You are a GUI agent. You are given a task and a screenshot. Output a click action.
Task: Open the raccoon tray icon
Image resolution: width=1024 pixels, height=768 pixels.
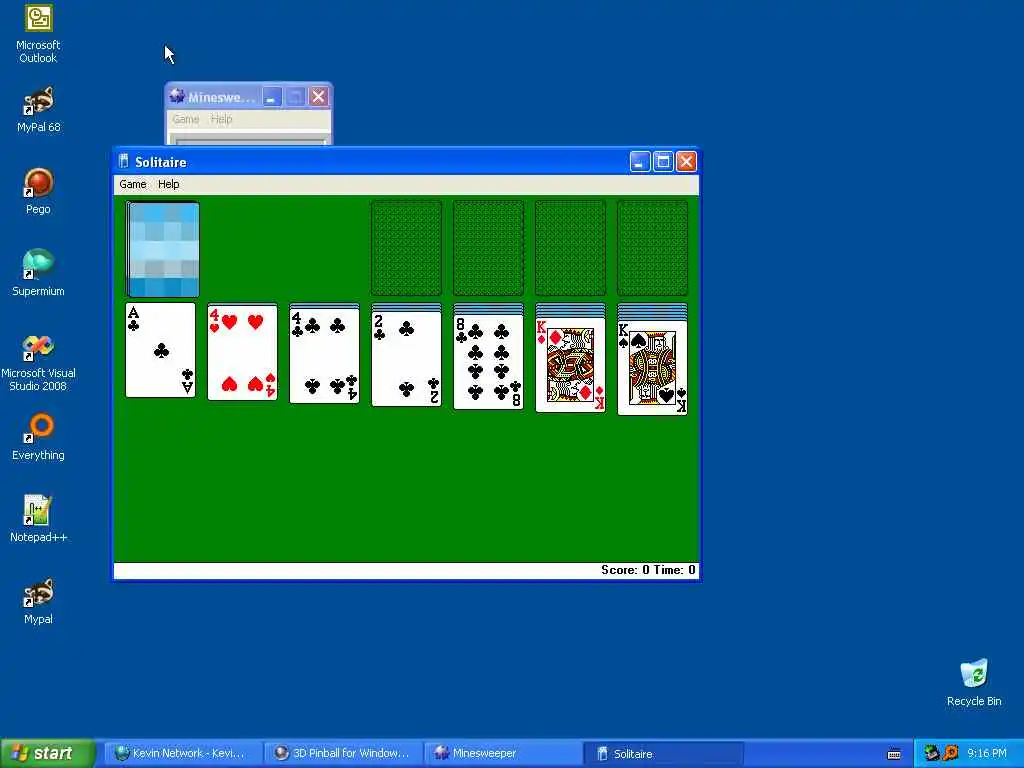click(x=931, y=754)
